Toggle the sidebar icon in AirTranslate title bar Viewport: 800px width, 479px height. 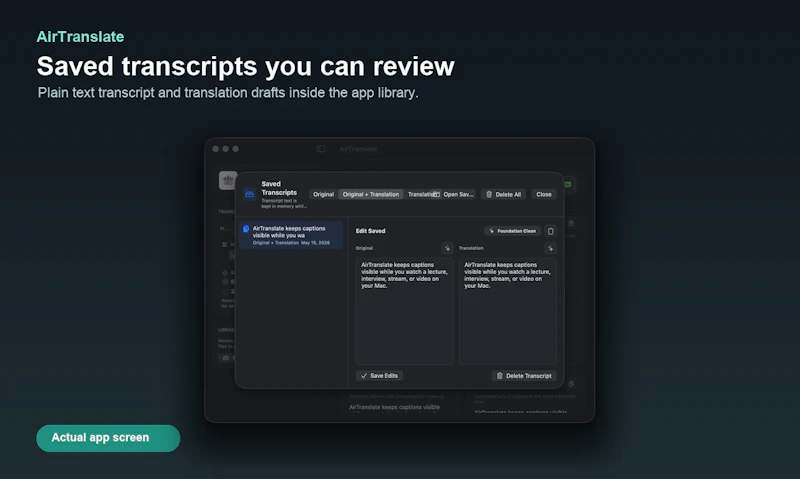tap(321, 149)
